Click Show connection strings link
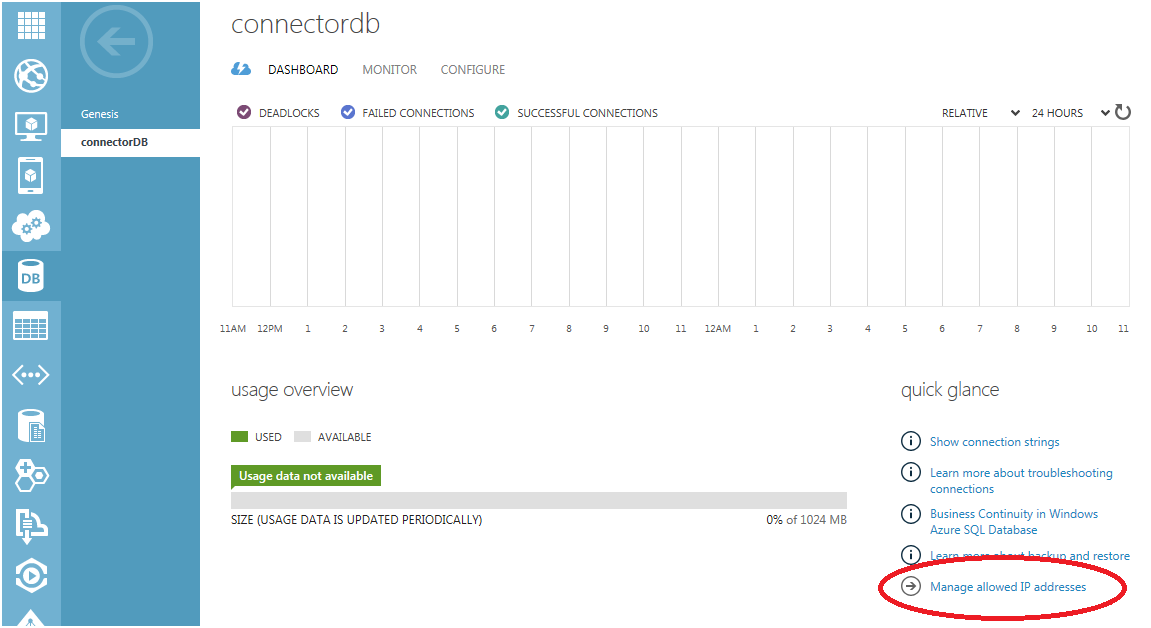The width and height of the screenshot is (1151, 628). pos(994,441)
